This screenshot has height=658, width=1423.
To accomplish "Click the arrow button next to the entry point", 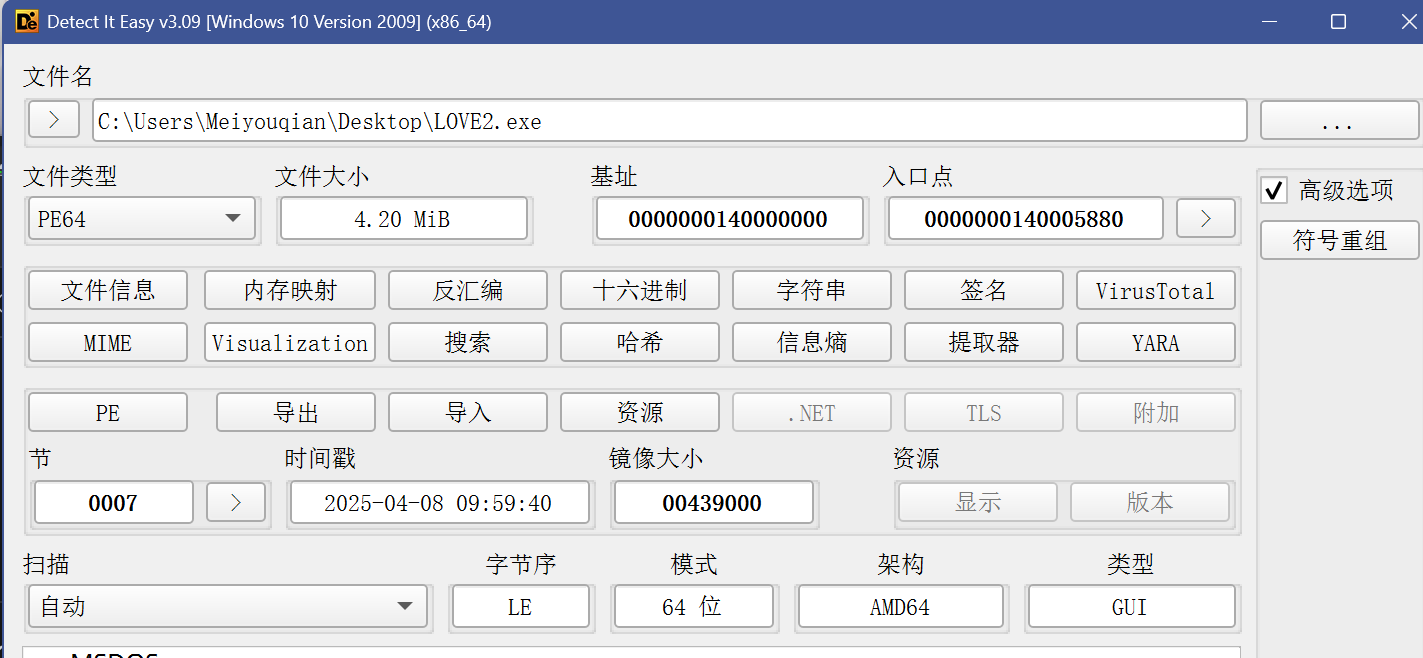I will (x=1205, y=219).
